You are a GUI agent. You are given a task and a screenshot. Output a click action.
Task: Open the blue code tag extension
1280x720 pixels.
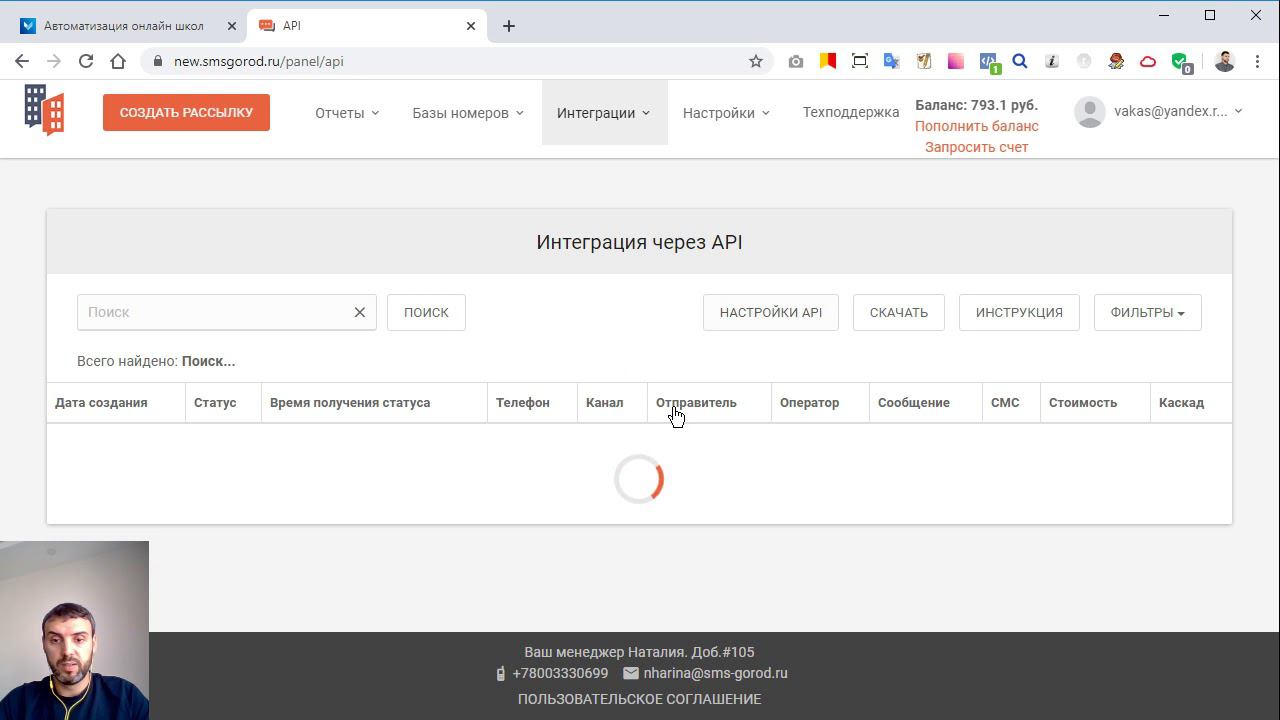click(x=989, y=63)
